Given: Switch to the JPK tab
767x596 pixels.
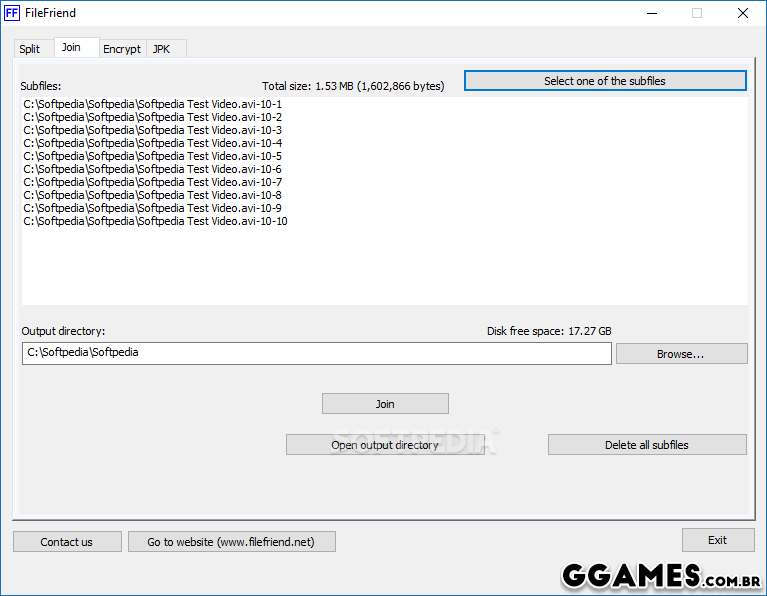Looking at the screenshot, I should (162, 49).
